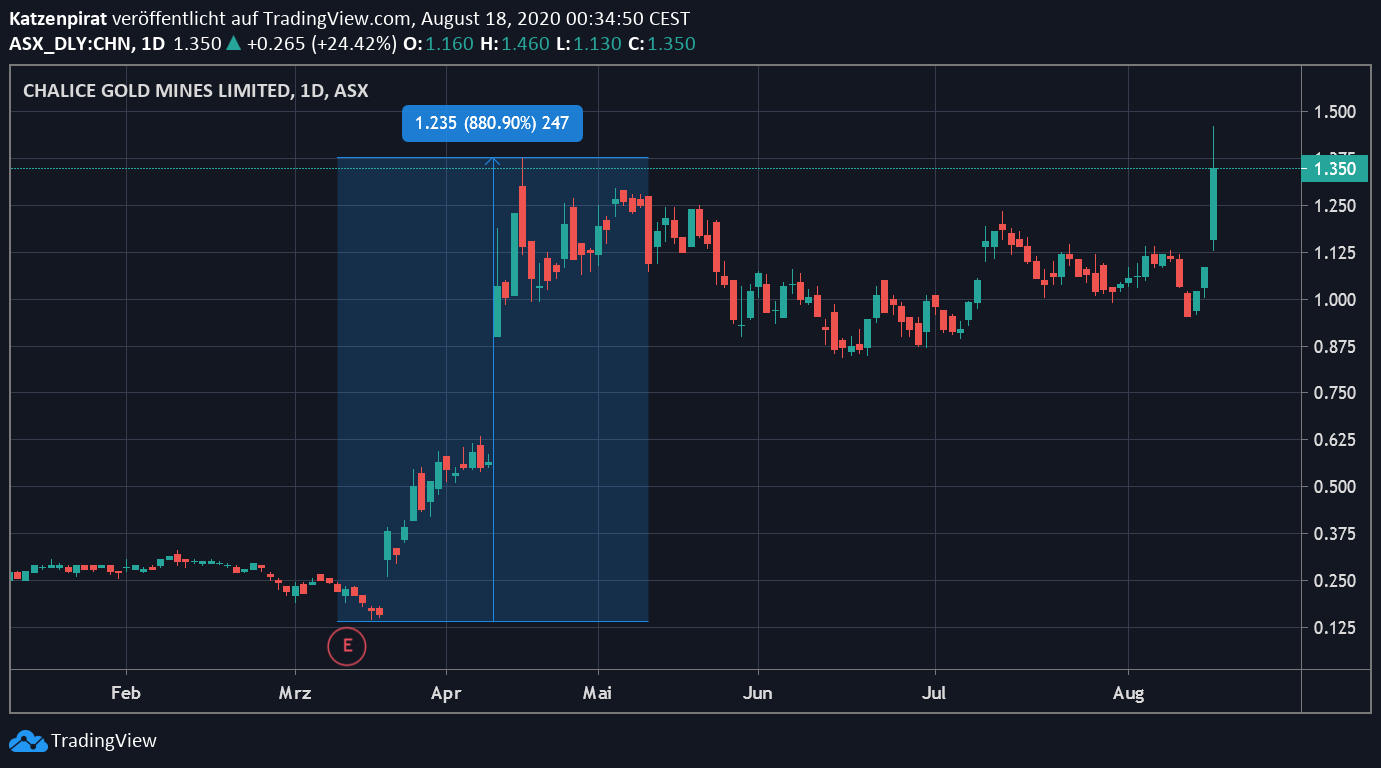
Task: Click the 0.750 price scale label
Action: 1335,393
